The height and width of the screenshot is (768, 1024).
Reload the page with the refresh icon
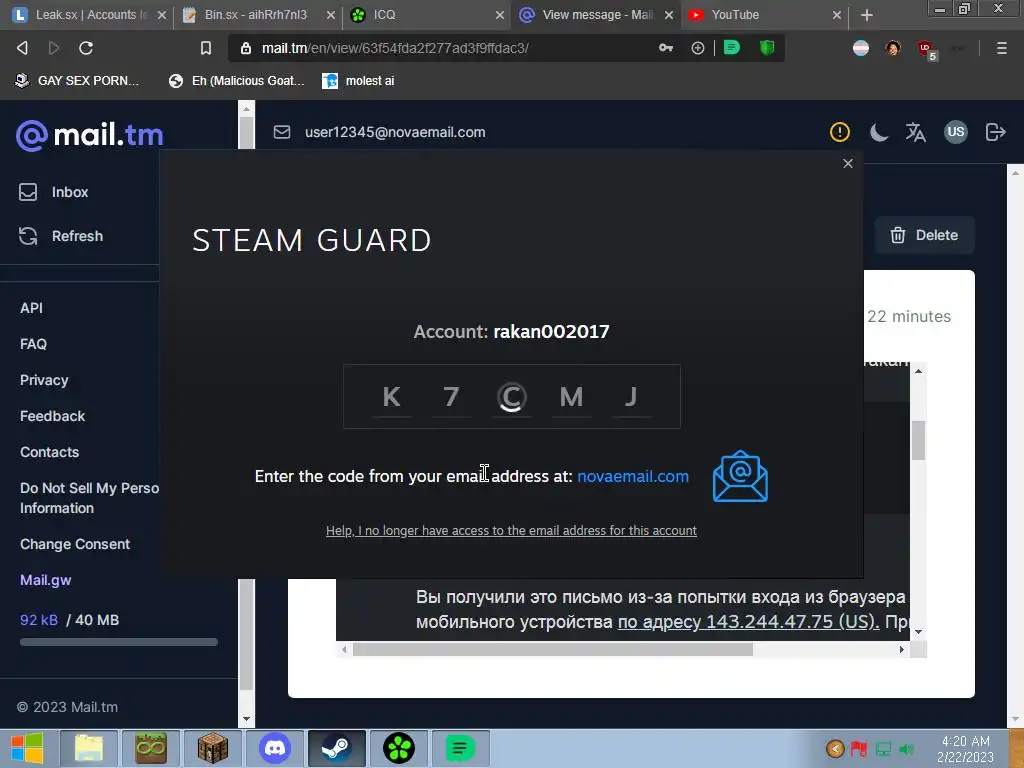click(86, 48)
